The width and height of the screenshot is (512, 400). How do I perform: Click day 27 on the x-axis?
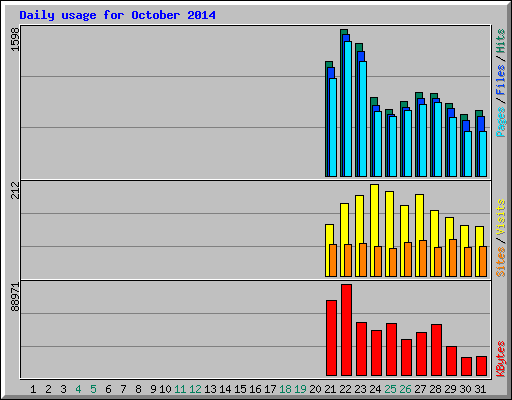click(x=420, y=389)
